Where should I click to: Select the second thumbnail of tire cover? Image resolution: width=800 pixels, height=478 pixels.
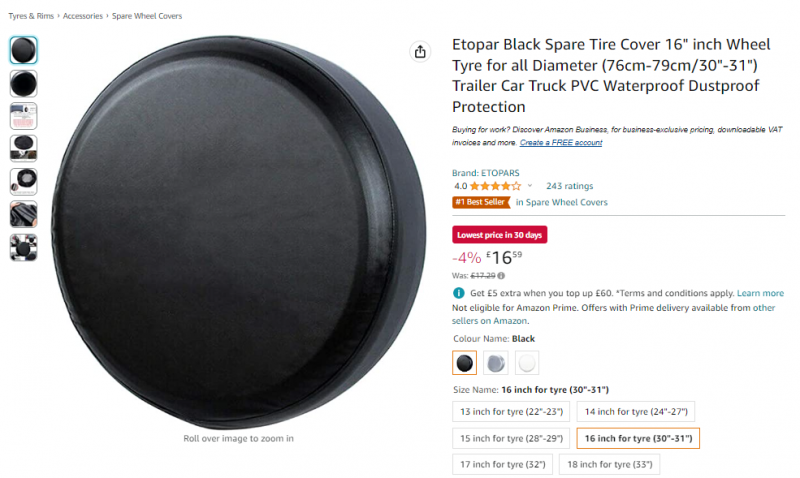click(23, 83)
